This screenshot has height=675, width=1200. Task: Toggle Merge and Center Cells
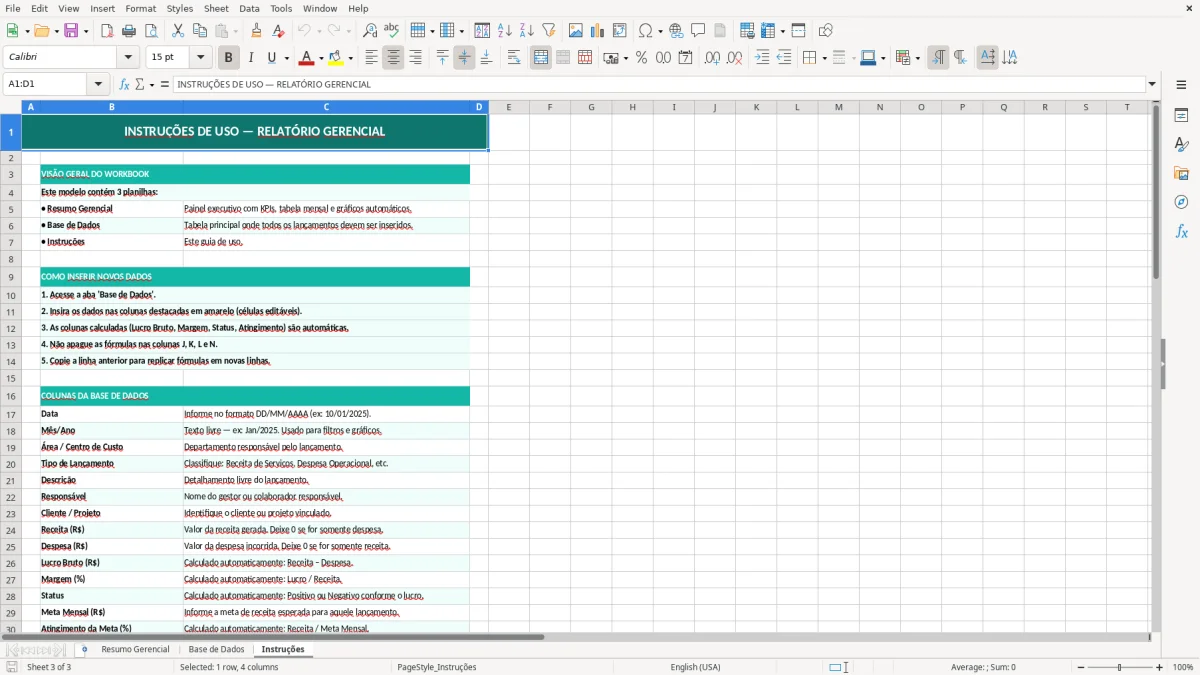(541, 58)
